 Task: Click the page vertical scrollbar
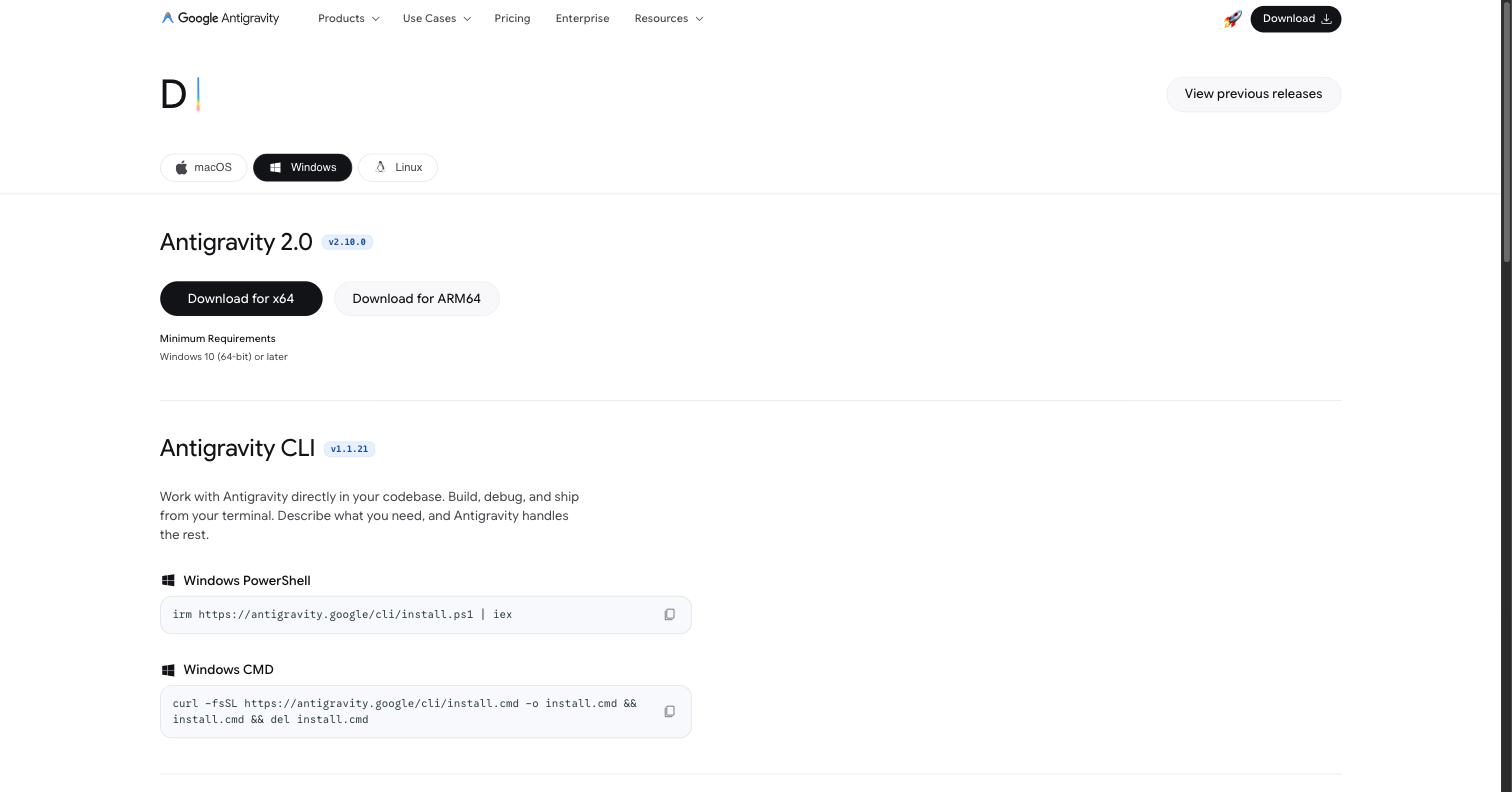1507,133
